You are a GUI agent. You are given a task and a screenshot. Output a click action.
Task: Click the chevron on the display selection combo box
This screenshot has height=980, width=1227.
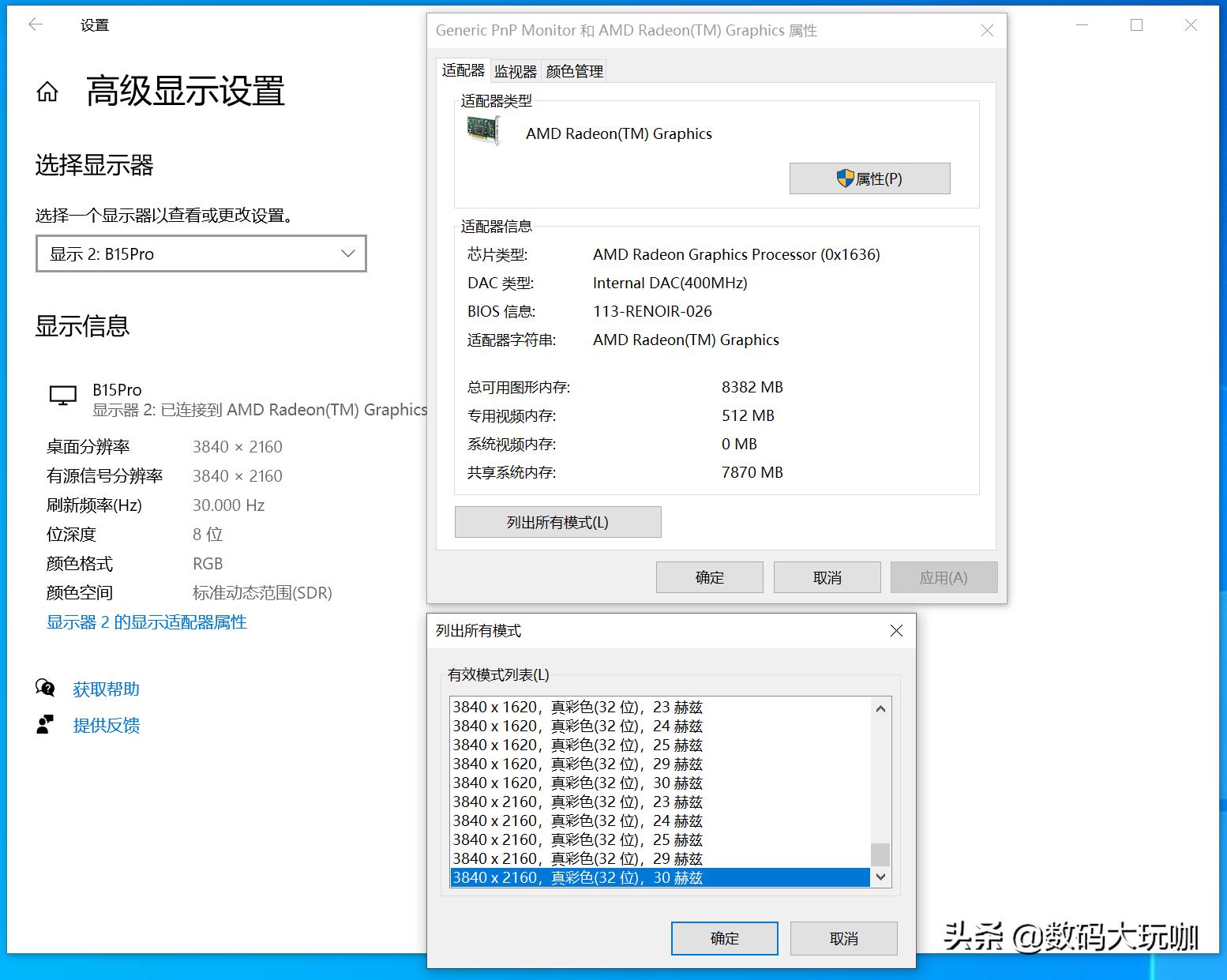[x=347, y=253]
